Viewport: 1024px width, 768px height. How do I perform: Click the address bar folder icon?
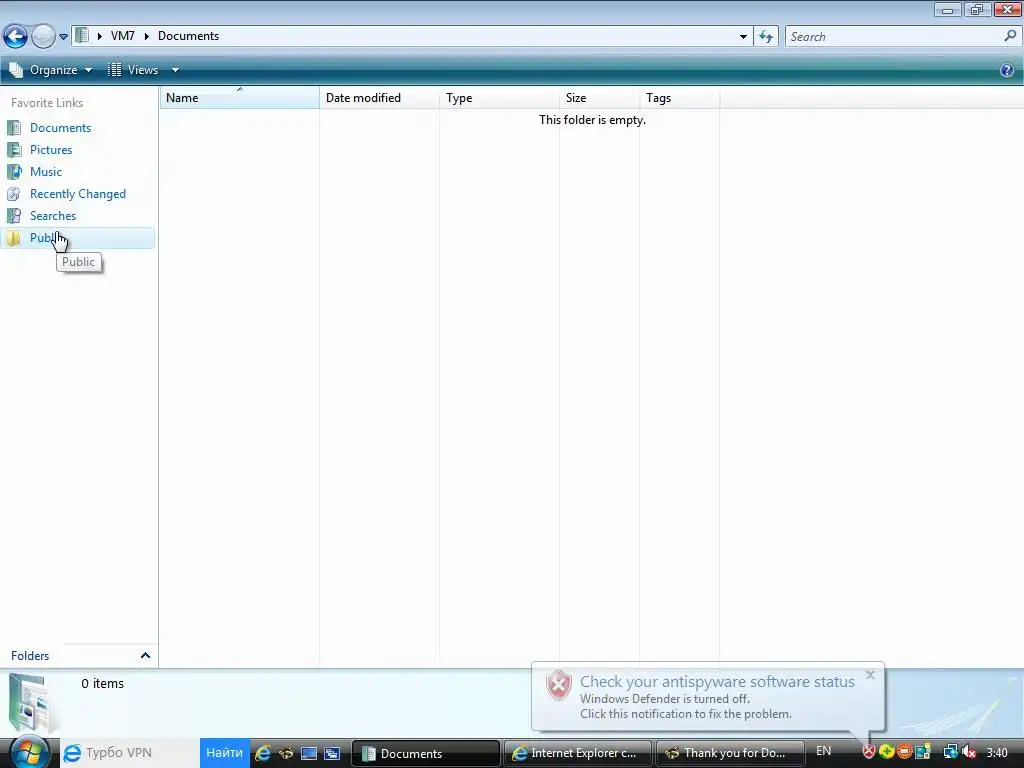coord(82,35)
